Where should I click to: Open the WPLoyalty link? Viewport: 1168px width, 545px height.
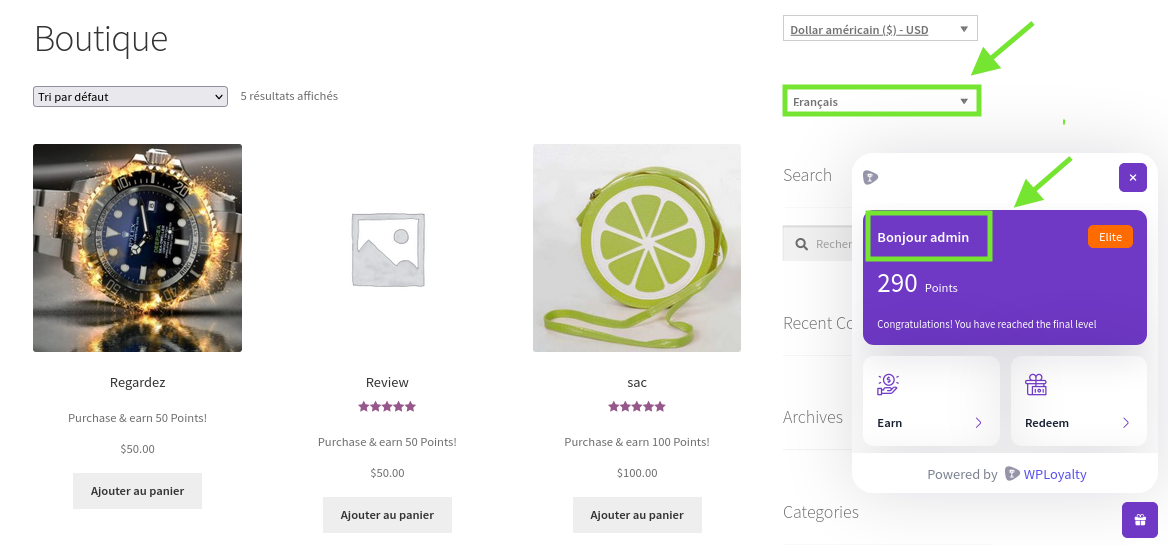pos(1055,474)
